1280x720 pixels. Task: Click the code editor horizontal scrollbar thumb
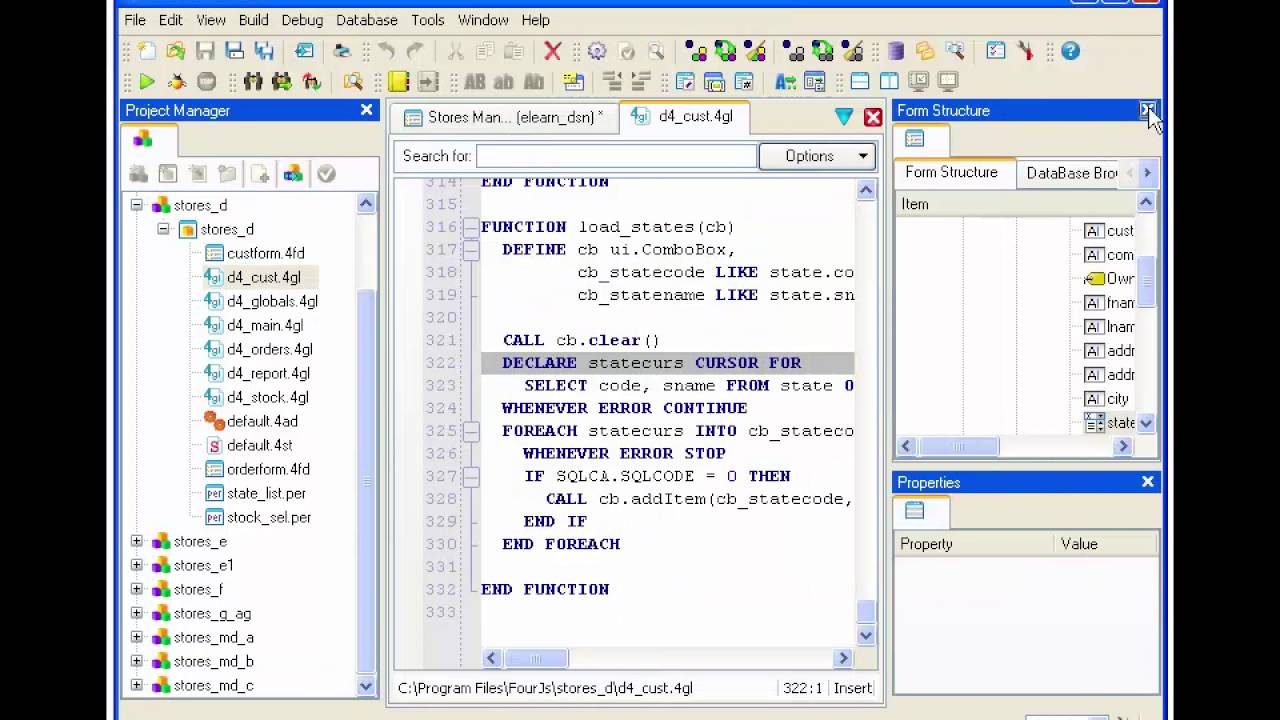point(536,658)
